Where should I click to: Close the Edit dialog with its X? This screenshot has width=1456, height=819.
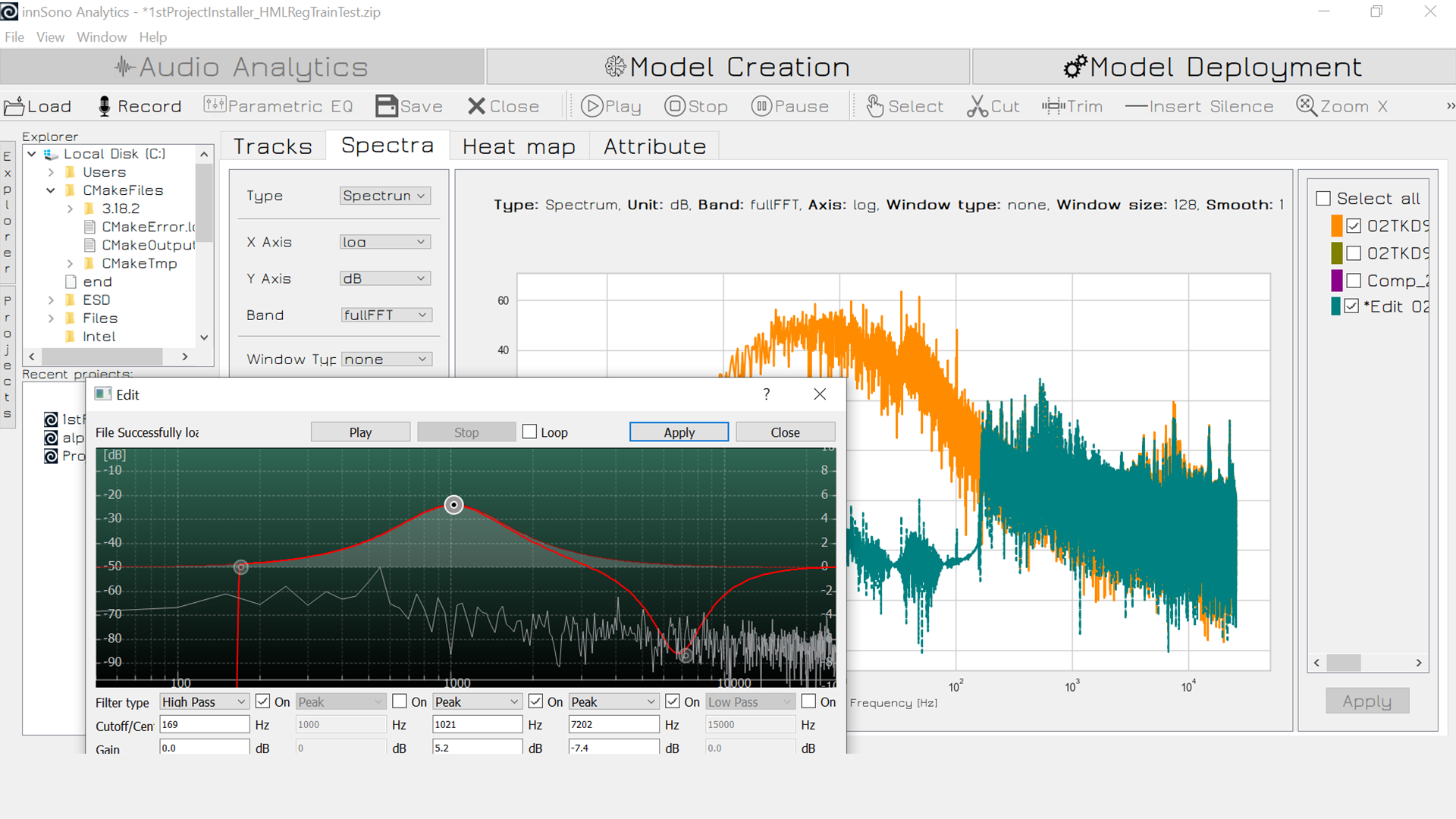(820, 394)
